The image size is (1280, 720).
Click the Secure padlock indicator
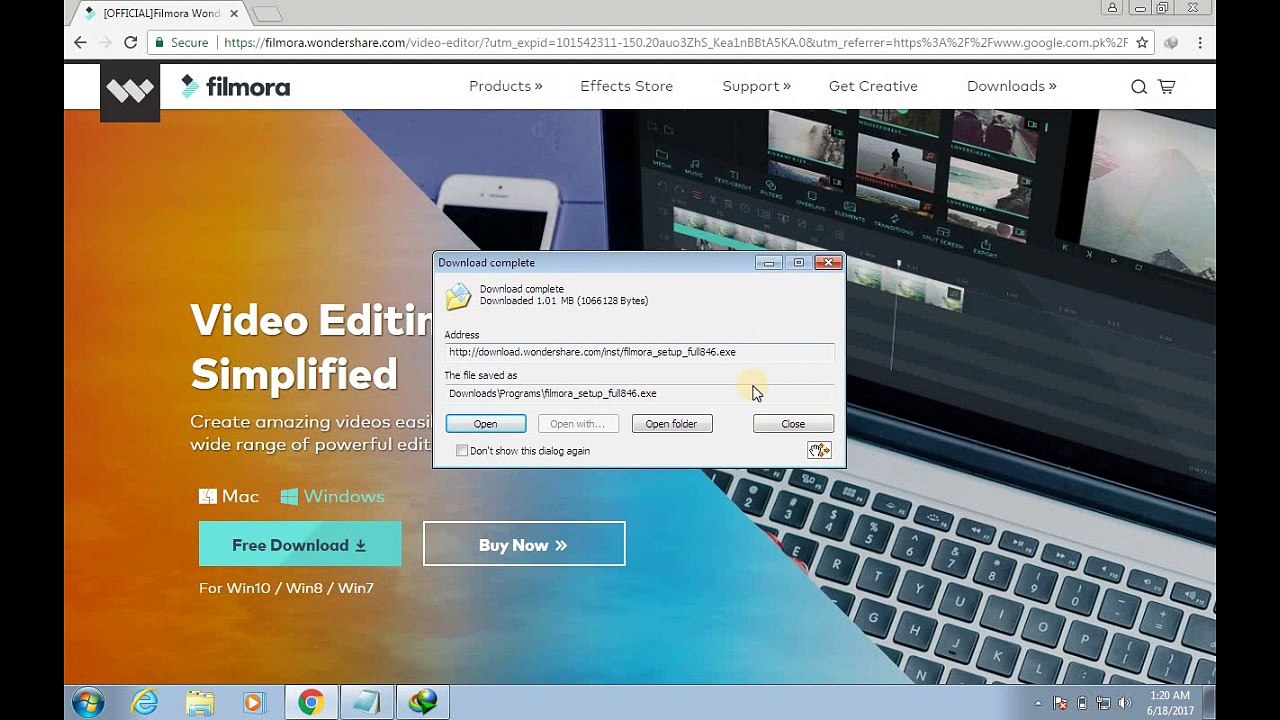tap(181, 43)
